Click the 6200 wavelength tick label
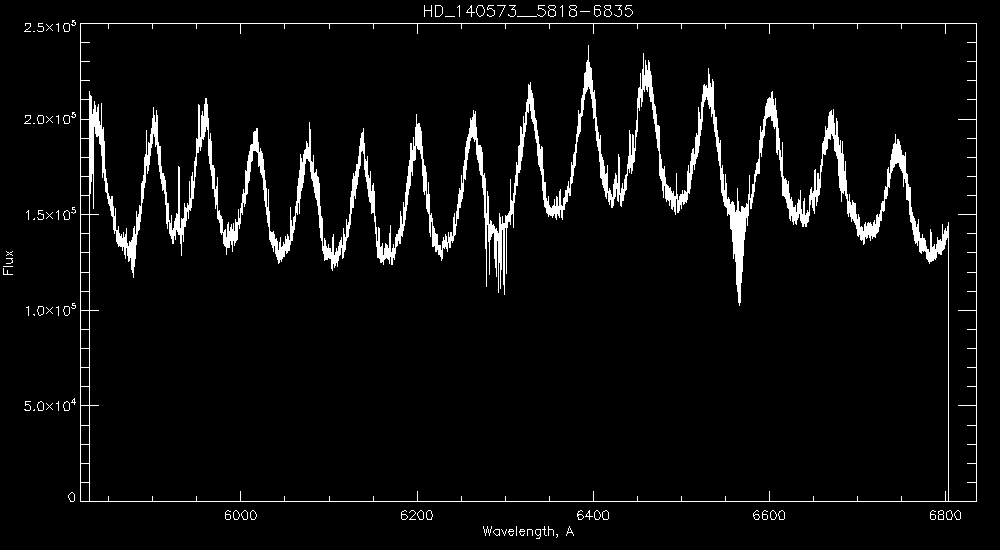Viewport: 1000px width, 550px height. click(417, 516)
